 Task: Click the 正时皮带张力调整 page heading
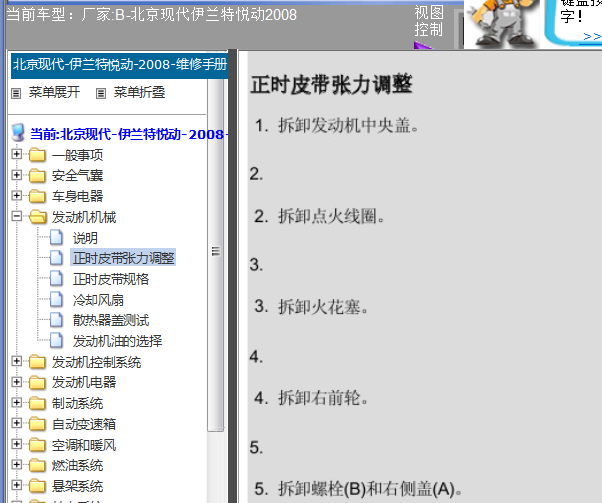click(x=331, y=84)
